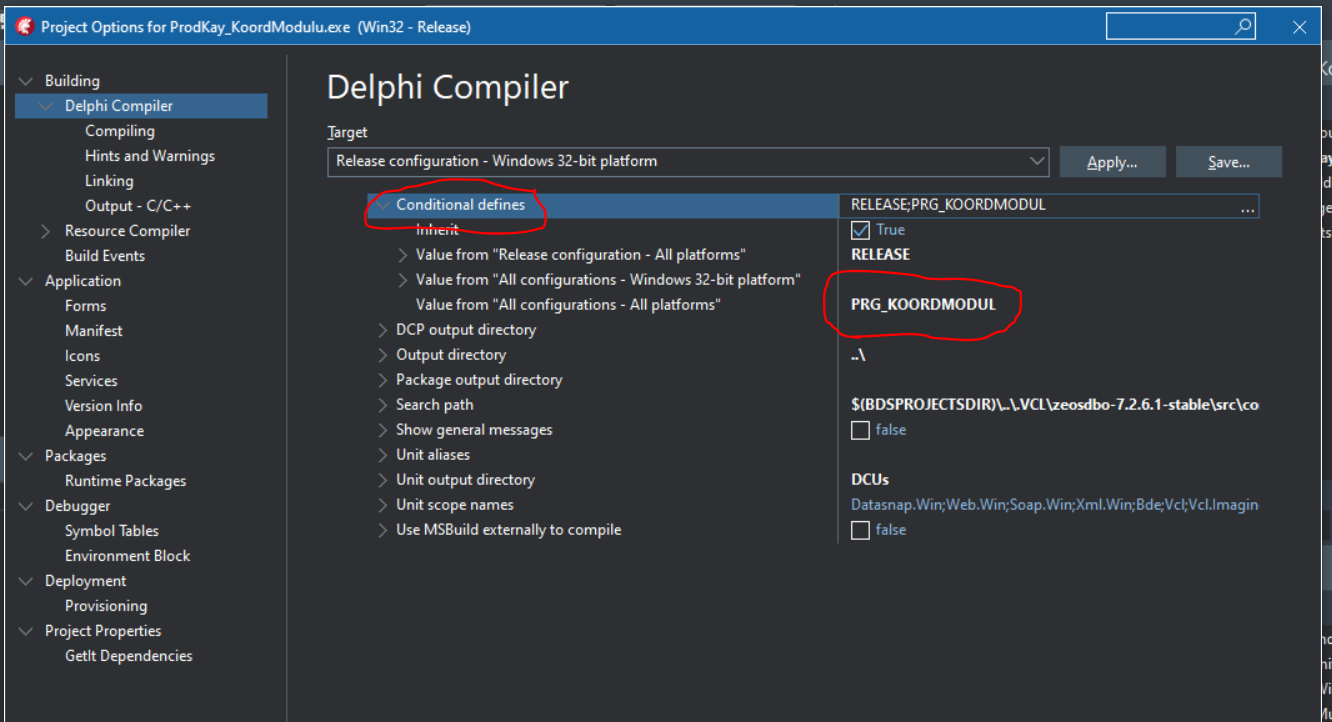Go to the Provisioning page
1332x722 pixels.
[106, 606]
